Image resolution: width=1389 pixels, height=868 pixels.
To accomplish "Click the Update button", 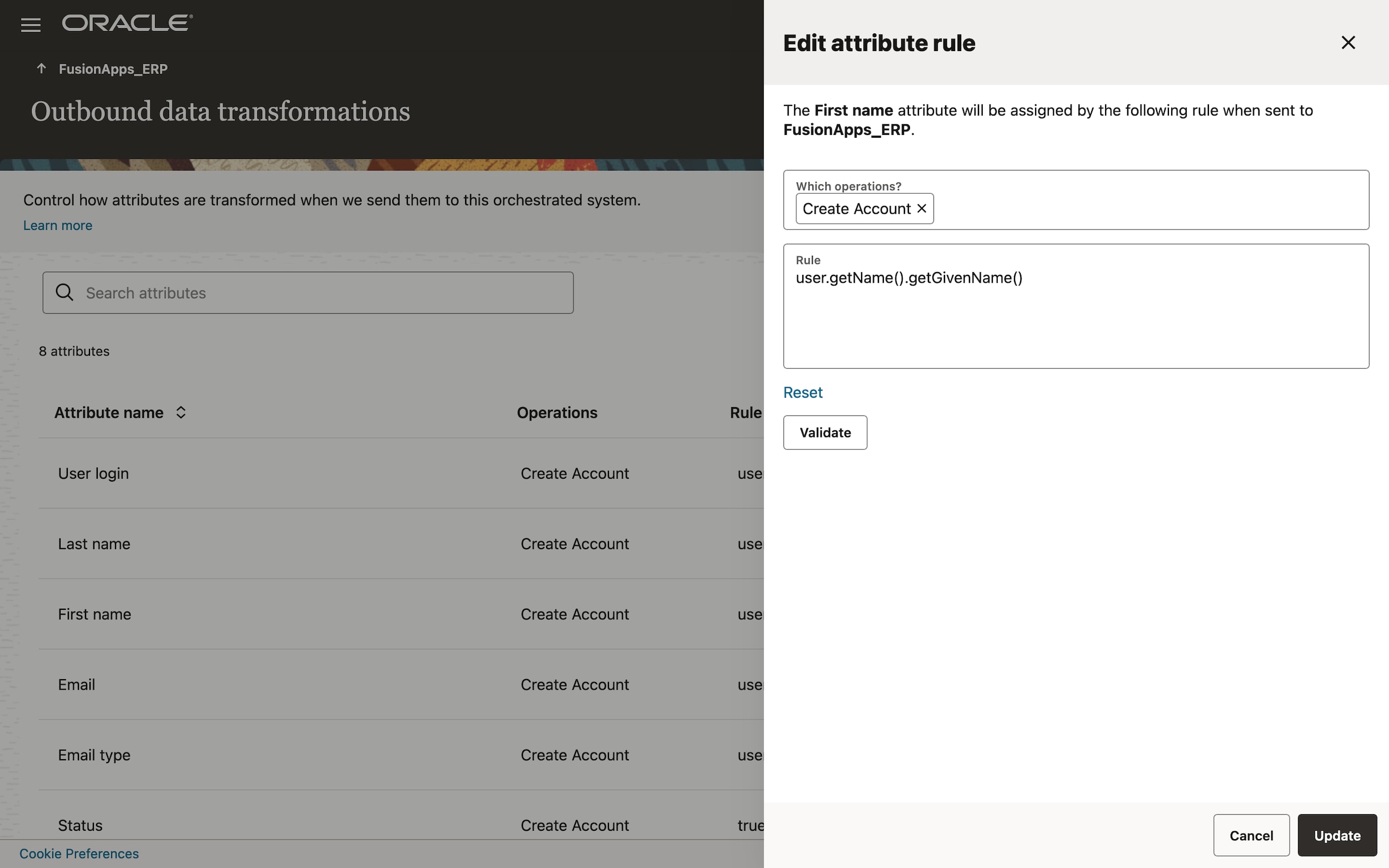I will [x=1336, y=835].
